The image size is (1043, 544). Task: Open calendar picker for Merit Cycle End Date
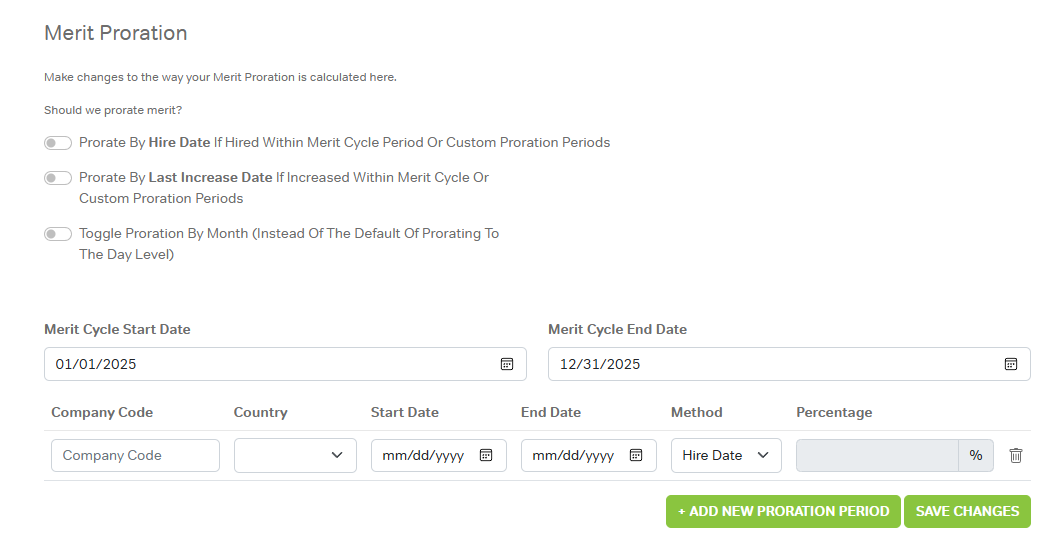coord(1011,364)
